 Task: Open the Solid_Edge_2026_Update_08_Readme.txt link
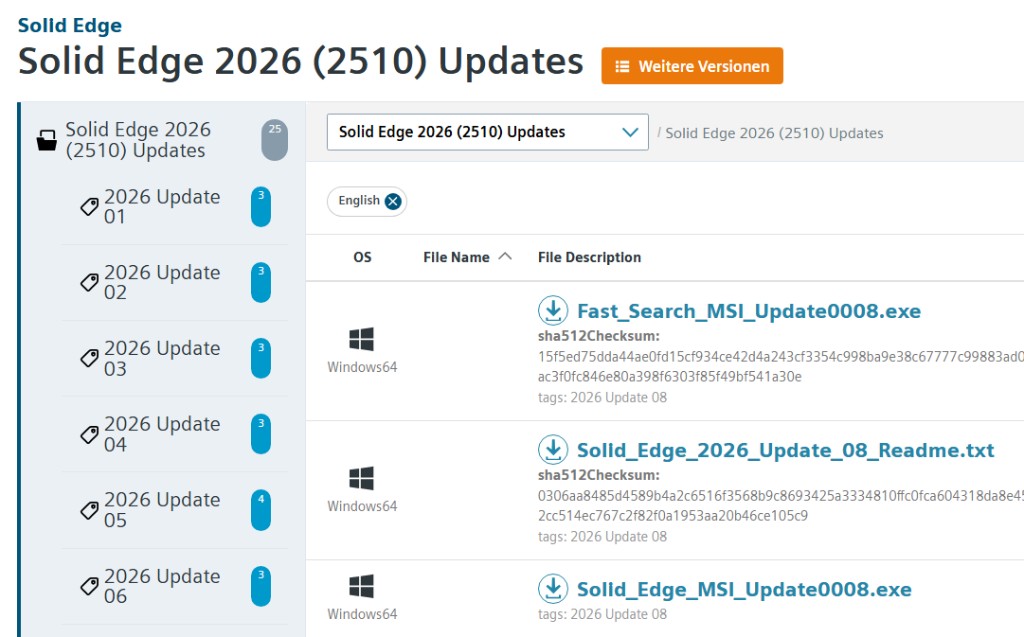pos(785,450)
